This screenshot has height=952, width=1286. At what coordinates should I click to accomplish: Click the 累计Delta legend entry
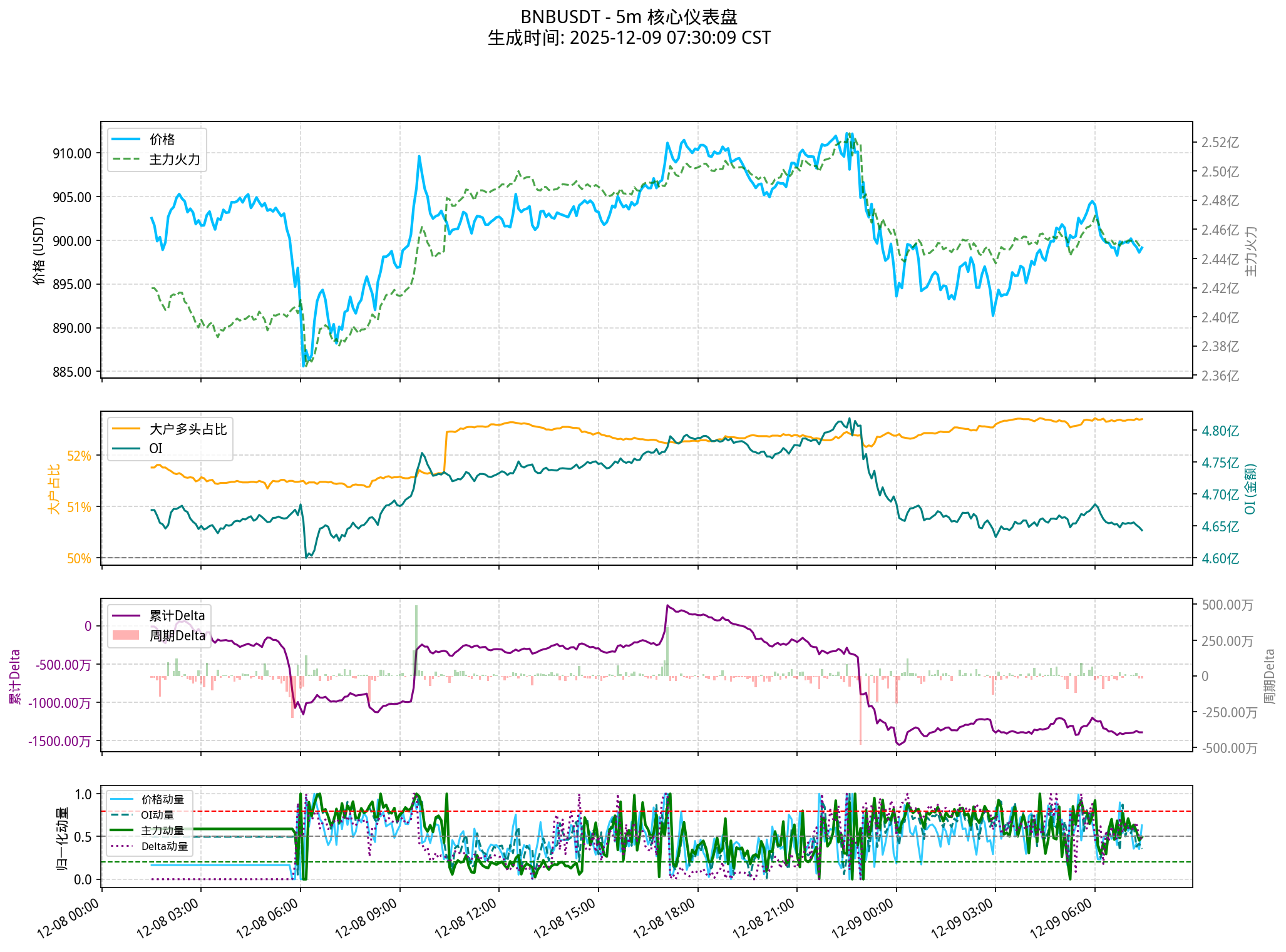click(x=177, y=616)
